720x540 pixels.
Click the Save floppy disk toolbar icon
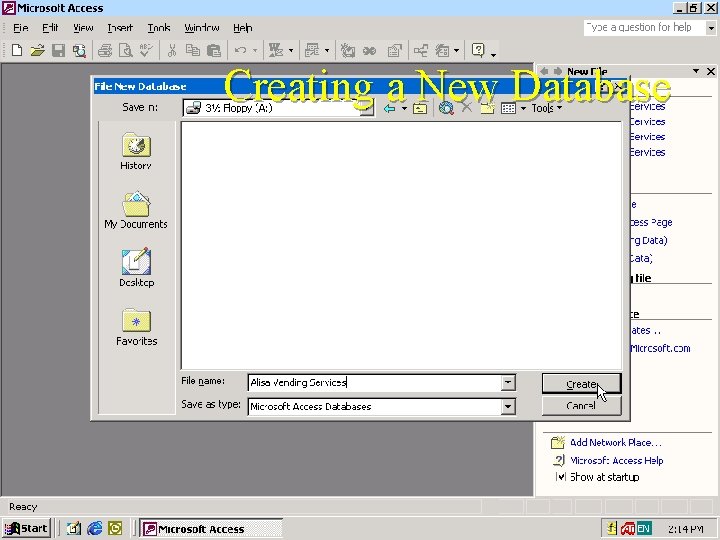58,50
